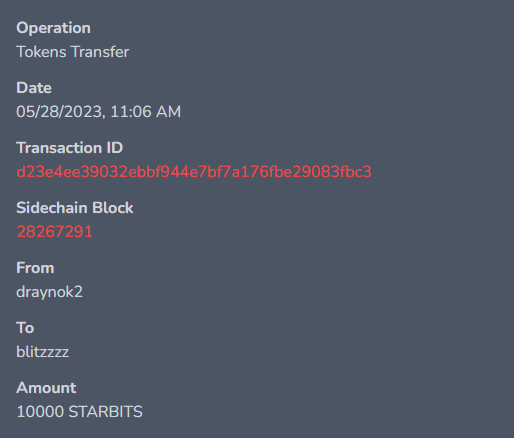Click the Amount label
This screenshot has height=438, width=514.
(46, 388)
